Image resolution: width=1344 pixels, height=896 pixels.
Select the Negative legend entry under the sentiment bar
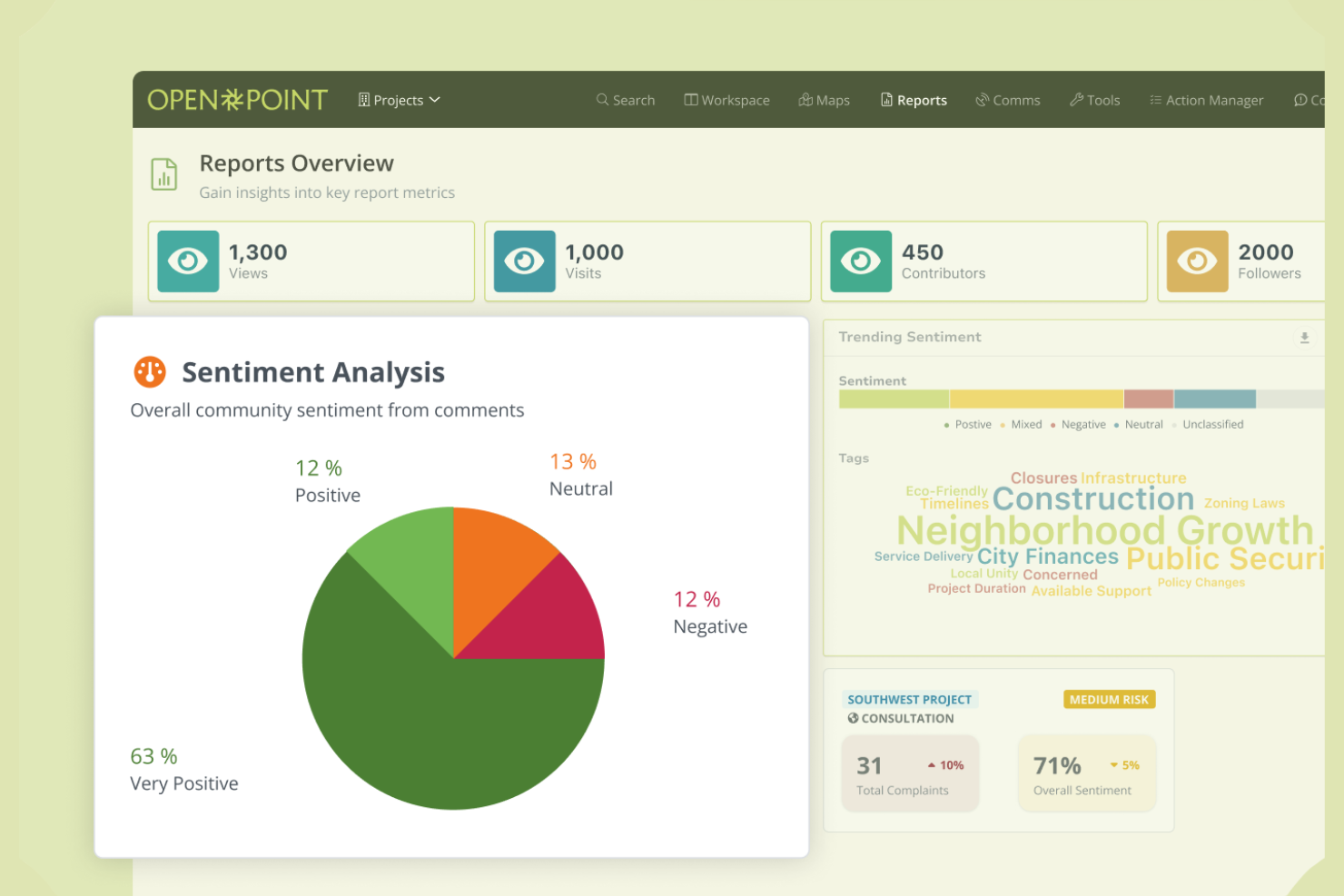pos(1079,425)
